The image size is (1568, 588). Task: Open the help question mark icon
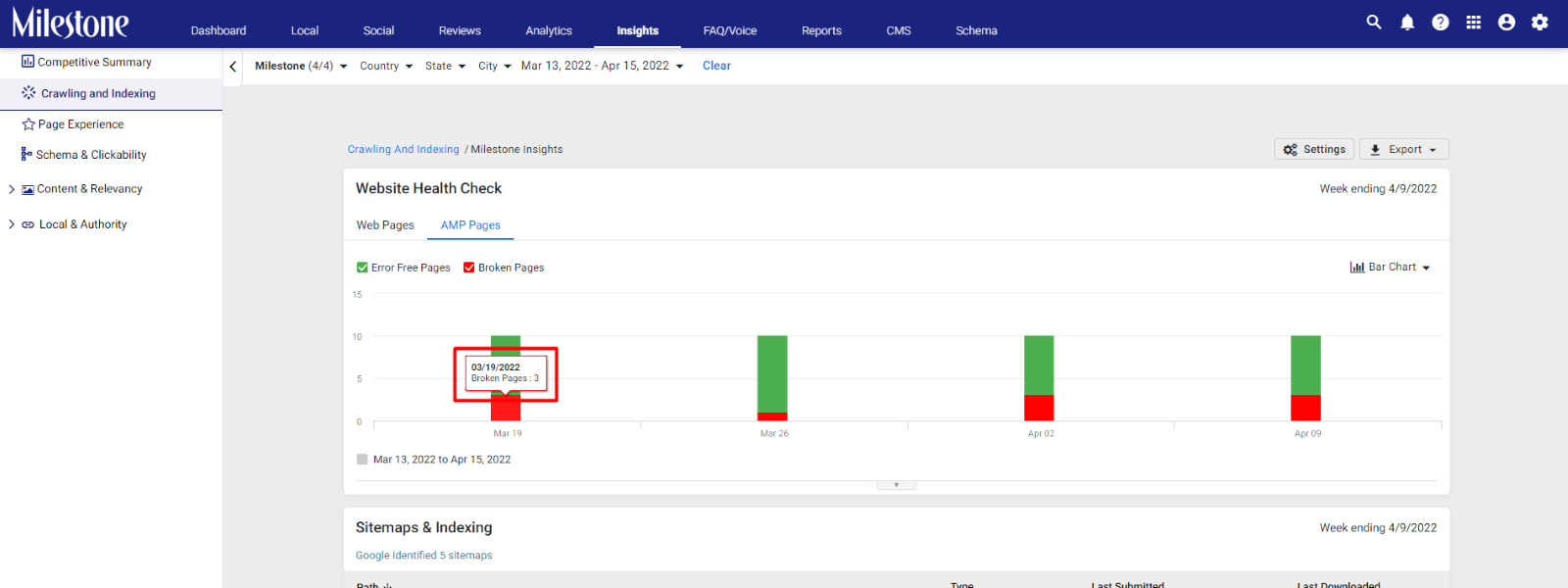point(1441,22)
